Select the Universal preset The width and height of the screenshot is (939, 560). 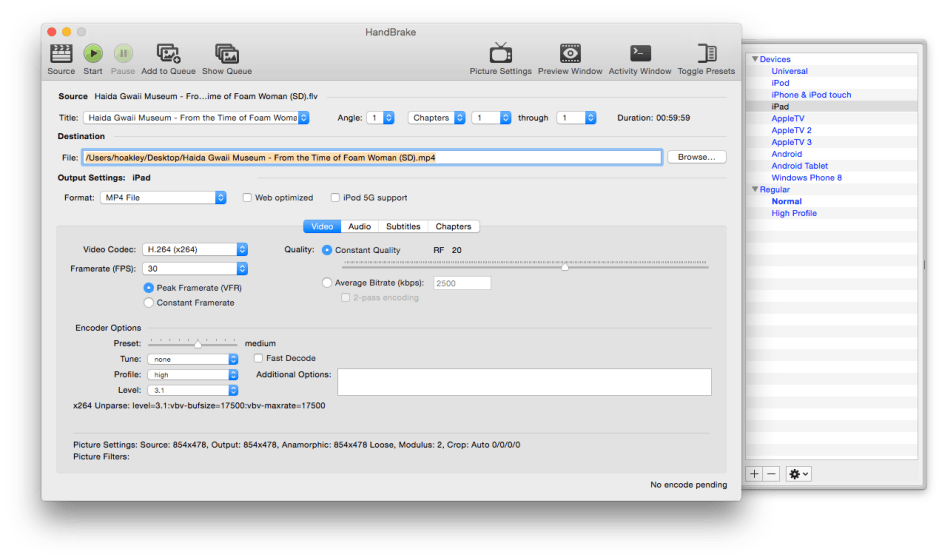point(789,71)
